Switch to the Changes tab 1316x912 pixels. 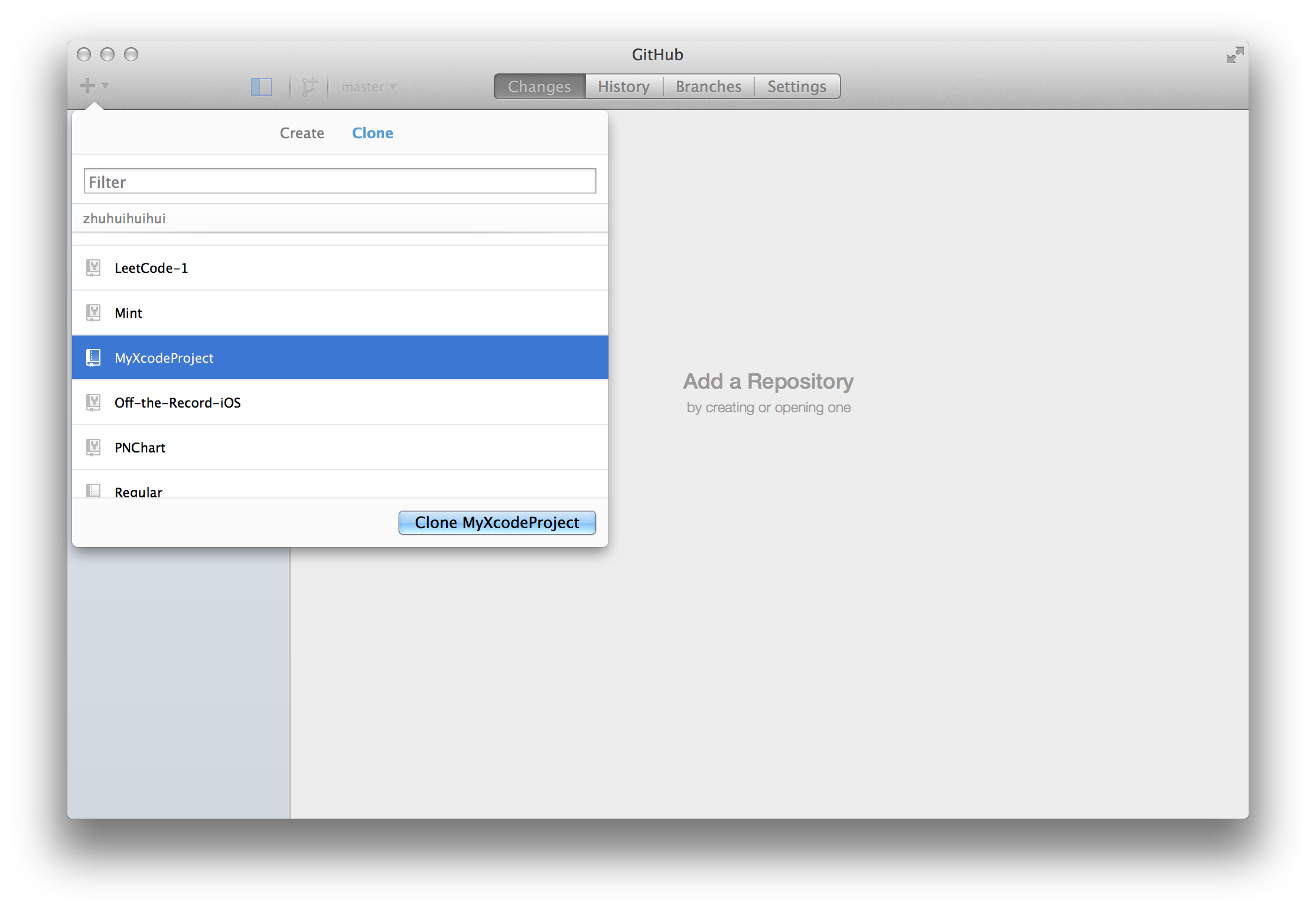pyautogui.click(x=539, y=87)
